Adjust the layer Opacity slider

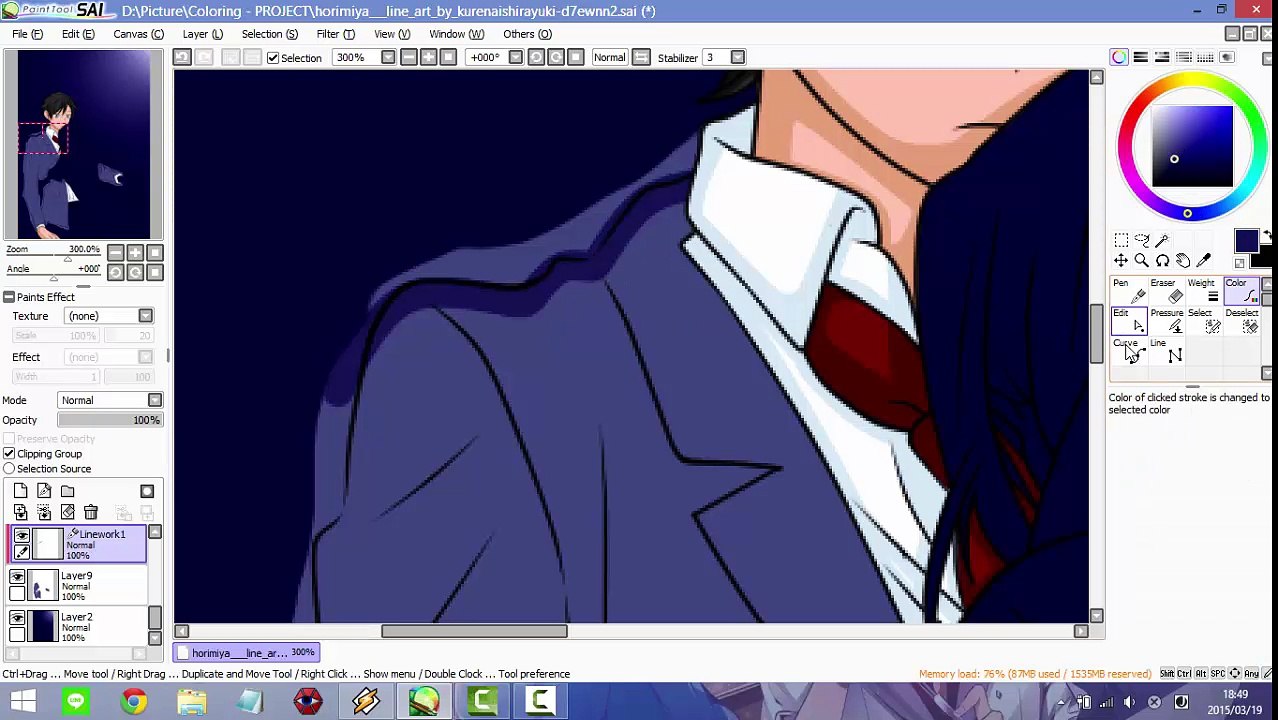110,420
